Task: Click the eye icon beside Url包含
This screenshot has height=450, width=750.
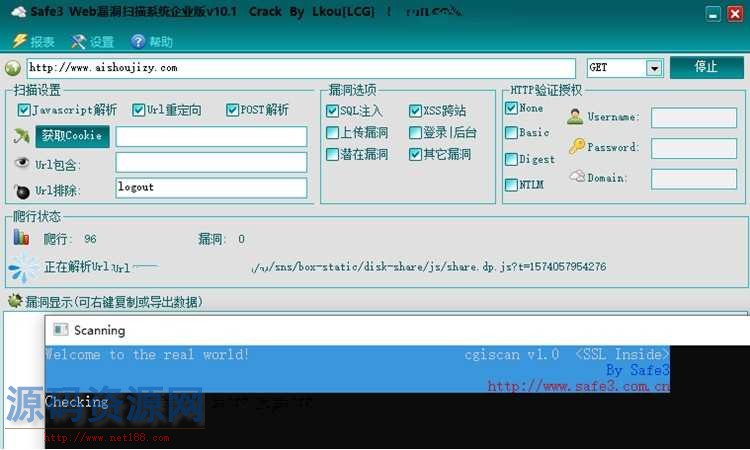Action: pyautogui.click(x=21, y=163)
